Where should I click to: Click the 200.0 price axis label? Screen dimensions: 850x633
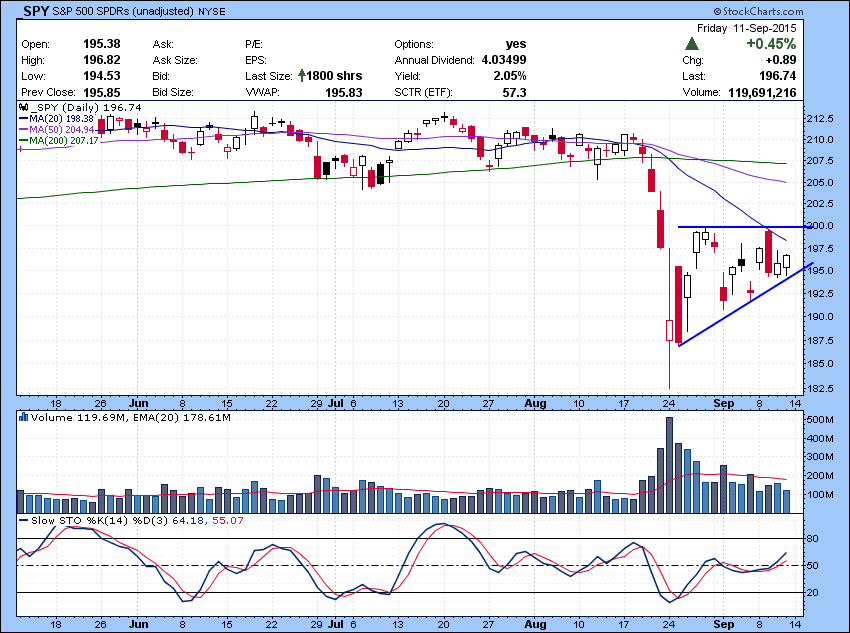(x=820, y=226)
